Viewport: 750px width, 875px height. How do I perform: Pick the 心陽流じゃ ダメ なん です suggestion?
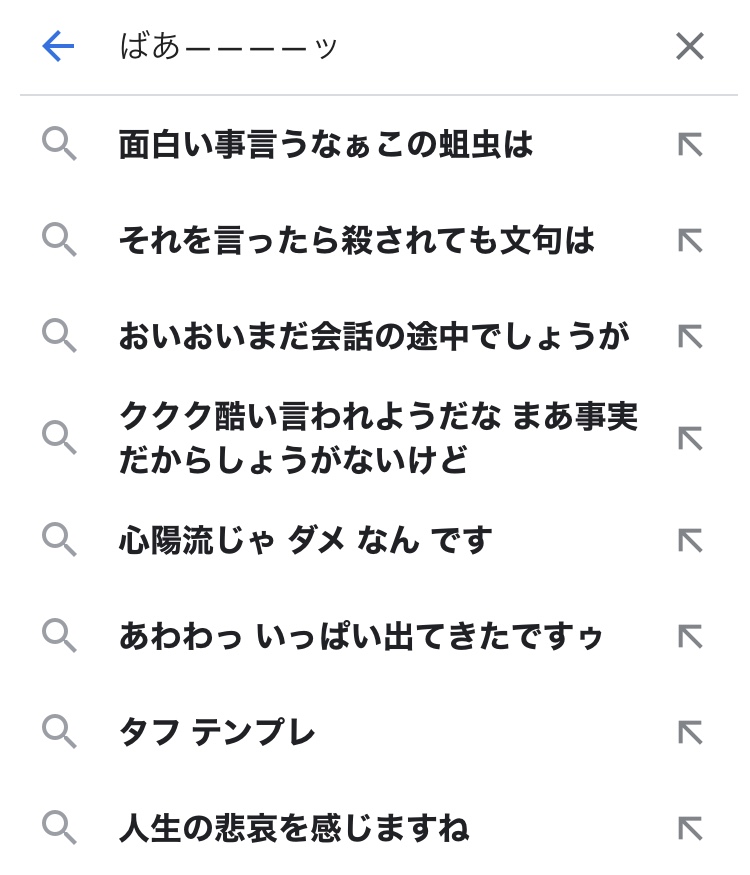(306, 541)
